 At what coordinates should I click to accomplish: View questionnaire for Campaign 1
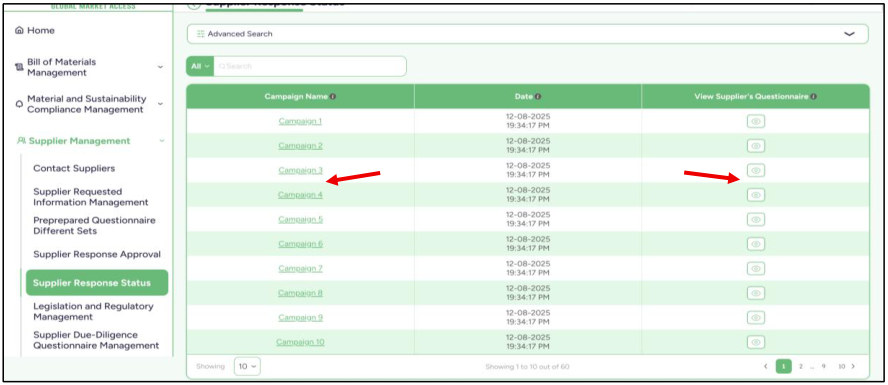point(755,121)
